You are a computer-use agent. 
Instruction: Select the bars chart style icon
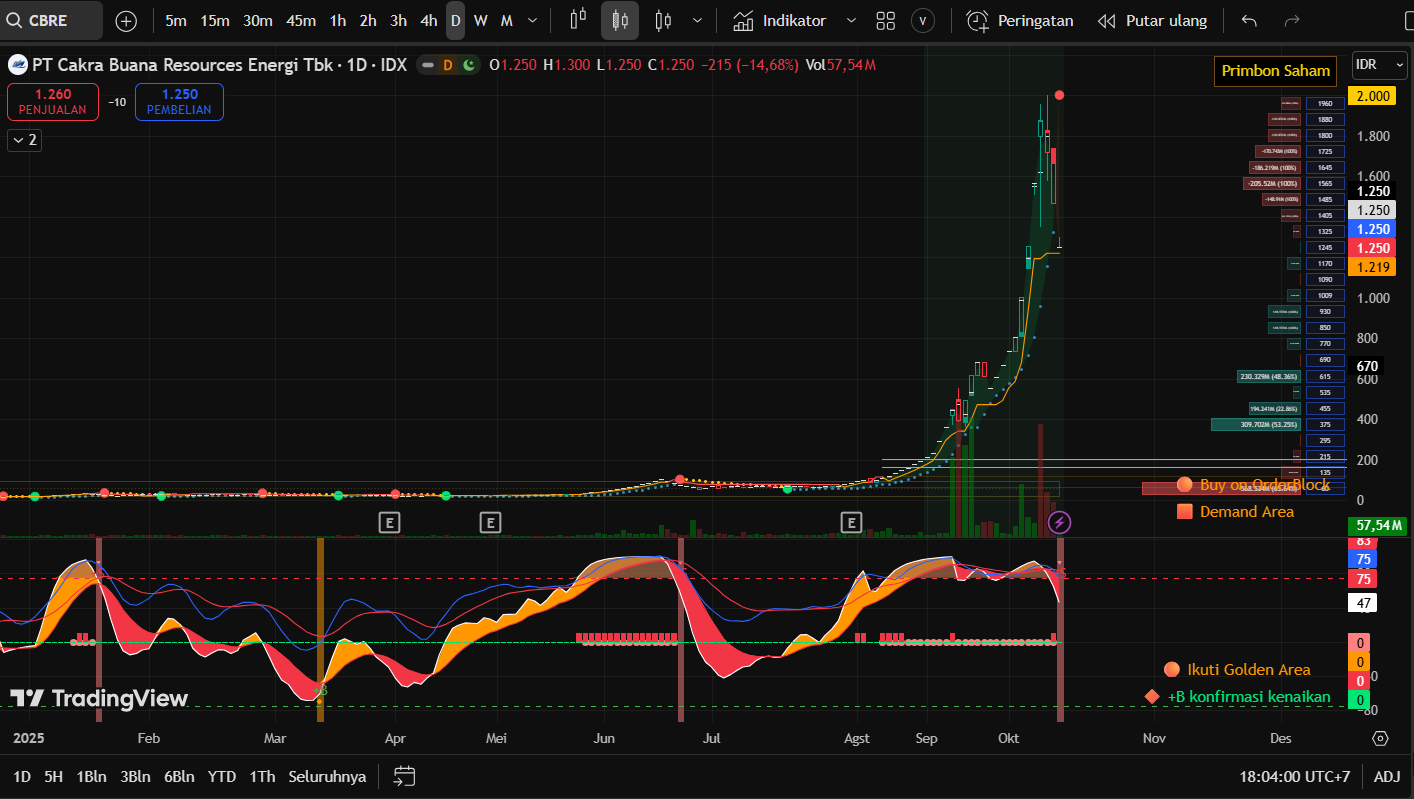point(578,21)
